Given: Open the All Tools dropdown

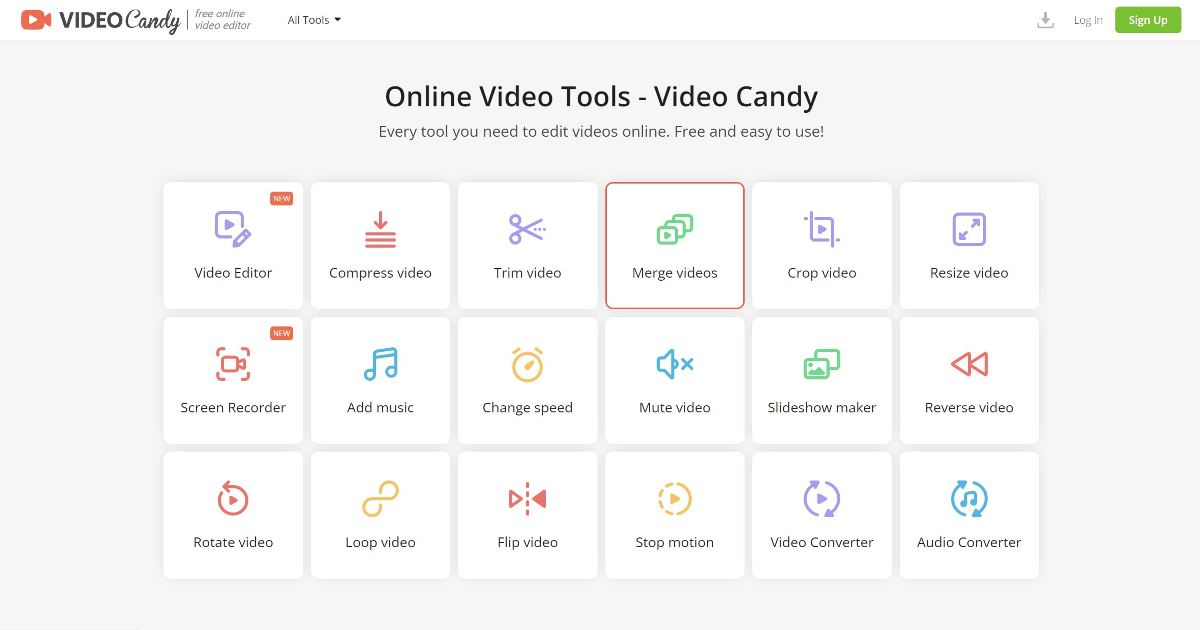Looking at the screenshot, I should point(314,19).
